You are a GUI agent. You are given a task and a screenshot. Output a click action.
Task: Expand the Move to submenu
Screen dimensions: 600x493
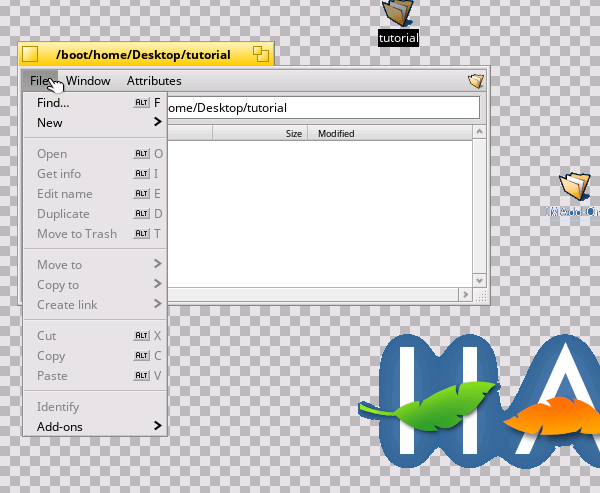(95, 265)
